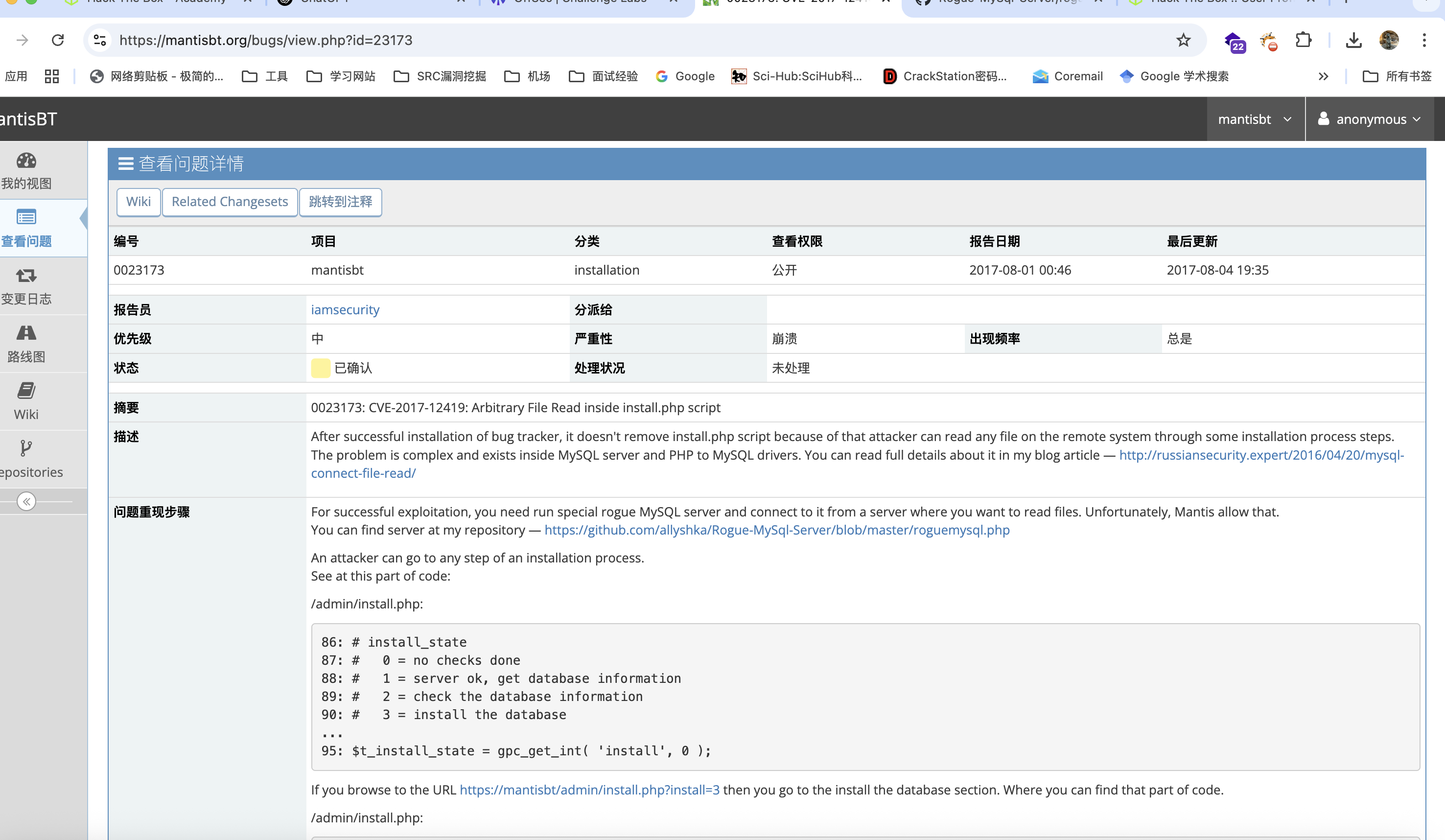Expand the mantisbt project dropdown
The width and height of the screenshot is (1445, 840).
[1255, 119]
